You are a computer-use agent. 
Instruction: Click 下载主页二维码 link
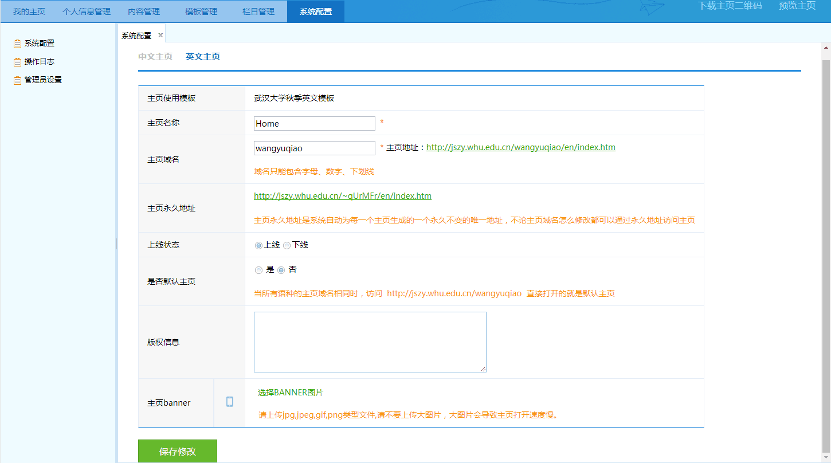[731, 6]
